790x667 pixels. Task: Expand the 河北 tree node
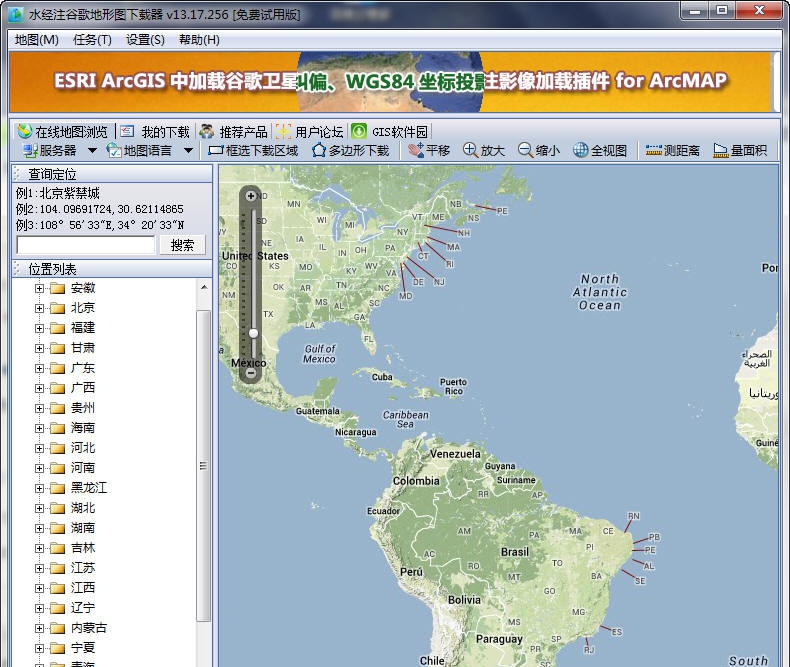(x=39, y=448)
